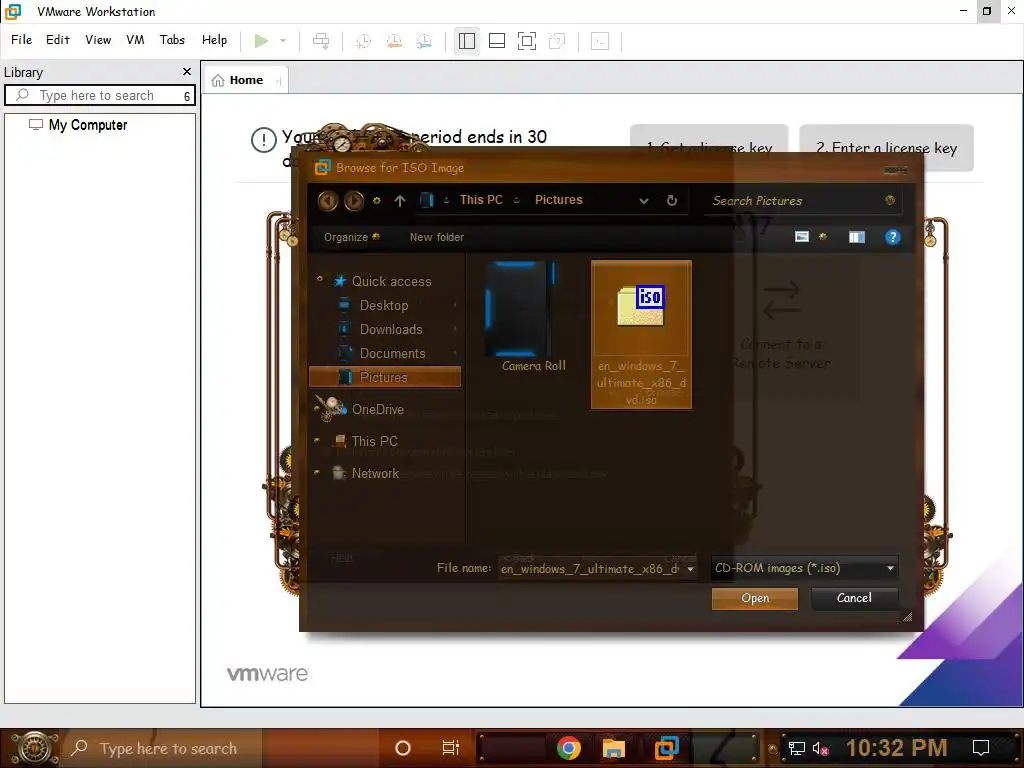This screenshot has width=1024, height=768.
Task: Create a New folder
Action: tap(437, 237)
